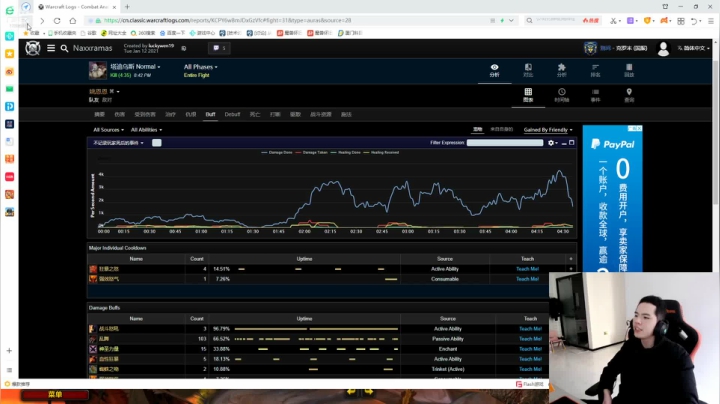Click the browser address bar URL
This screenshot has width=720, height=404.
click(x=227, y=21)
